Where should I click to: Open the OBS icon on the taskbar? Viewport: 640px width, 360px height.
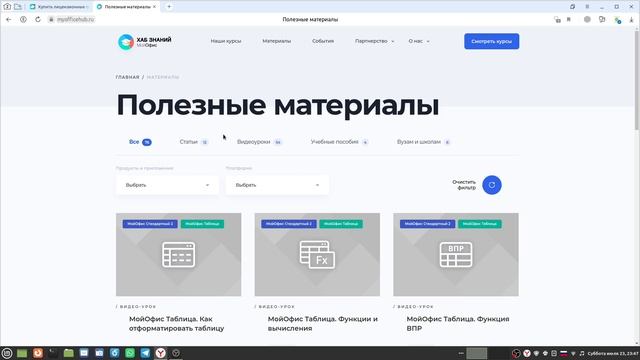tap(176, 353)
